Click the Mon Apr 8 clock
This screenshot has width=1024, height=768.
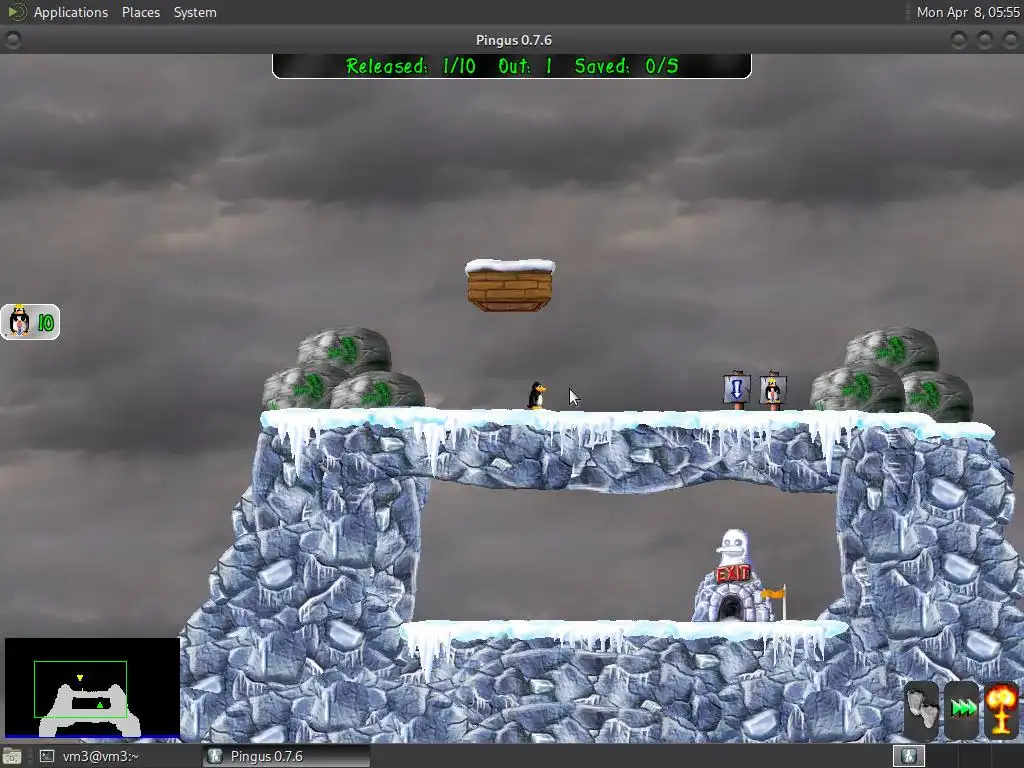968,12
